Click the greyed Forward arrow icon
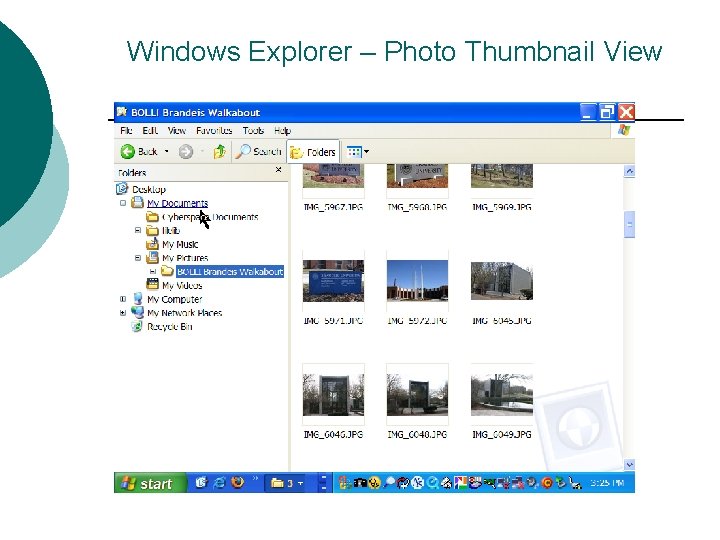The height and width of the screenshot is (540, 720). [x=186, y=152]
